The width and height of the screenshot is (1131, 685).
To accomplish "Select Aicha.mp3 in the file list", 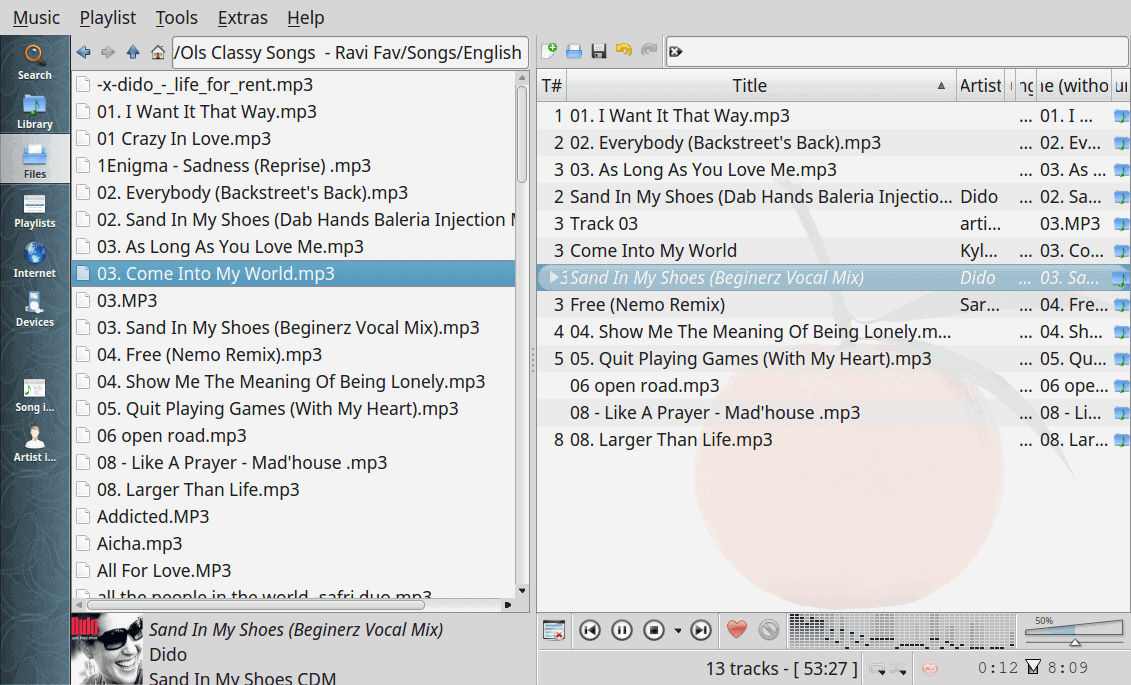I will pyautogui.click(x=139, y=544).
